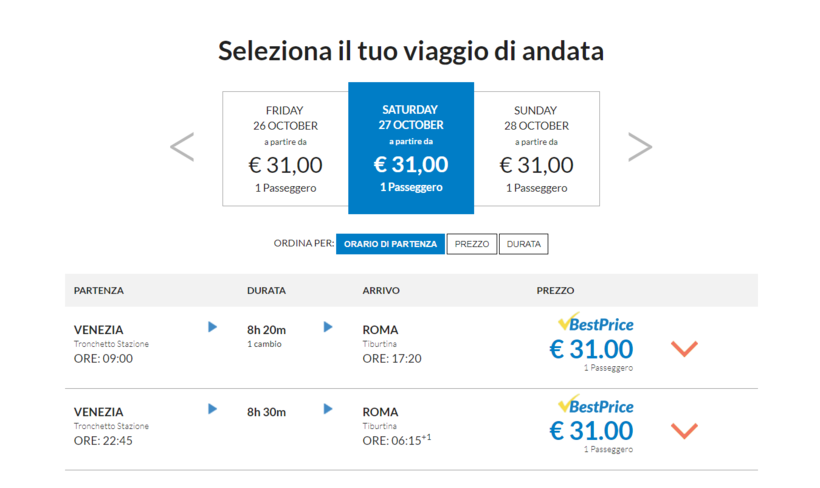The height and width of the screenshot is (488, 820).
Task: Click blue arrow after 8h 20m duration
Action: click(x=328, y=327)
